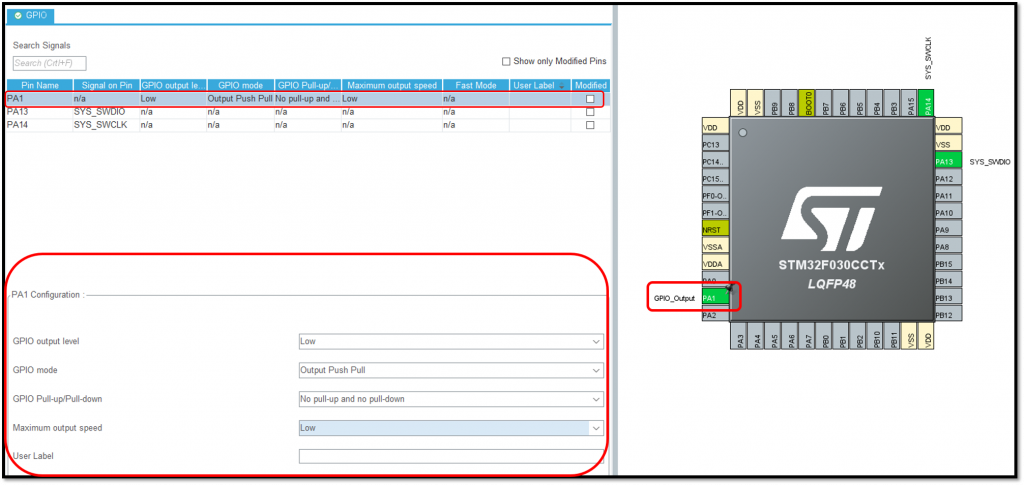This screenshot has width=1024, height=485.
Task: Switch to the GPIO tab
Action: (x=29, y=15)
